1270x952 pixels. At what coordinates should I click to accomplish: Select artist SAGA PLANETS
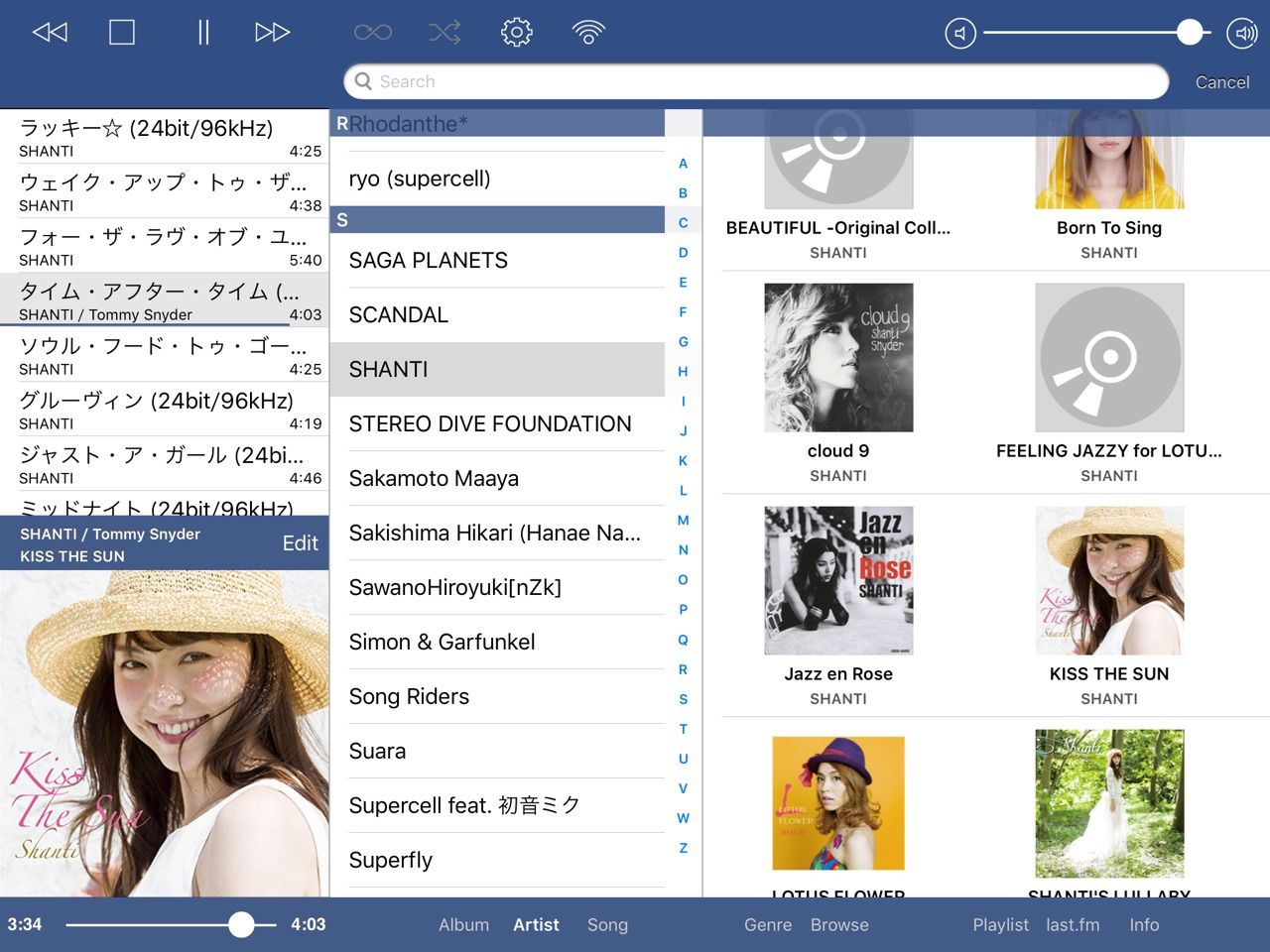click(x=497, y=260)
